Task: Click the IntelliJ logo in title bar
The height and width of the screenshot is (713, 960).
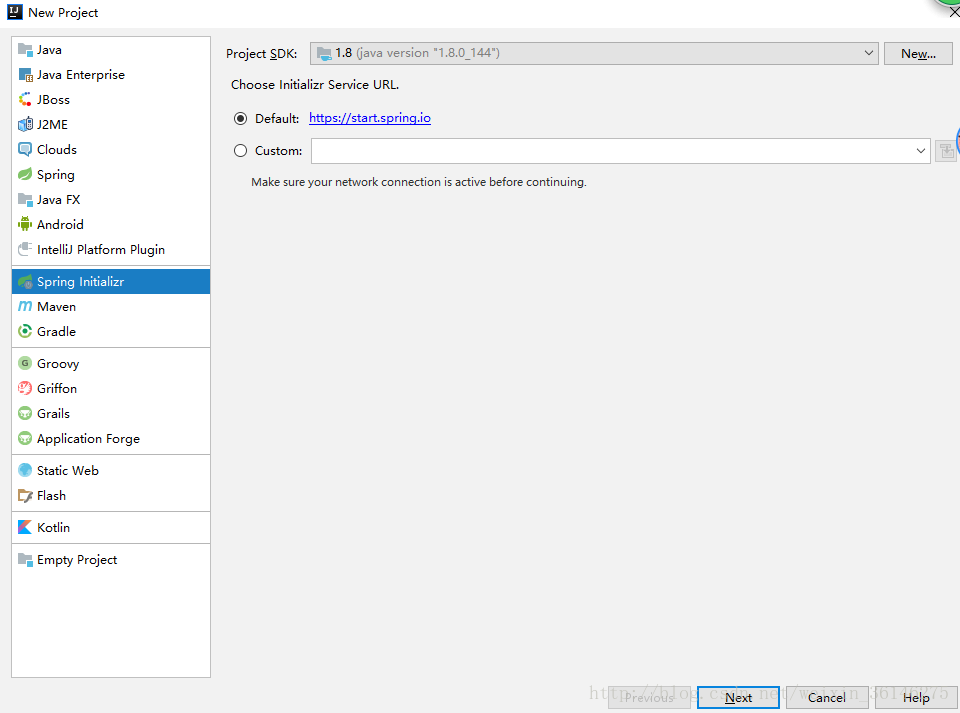Action: coord(15,12)
